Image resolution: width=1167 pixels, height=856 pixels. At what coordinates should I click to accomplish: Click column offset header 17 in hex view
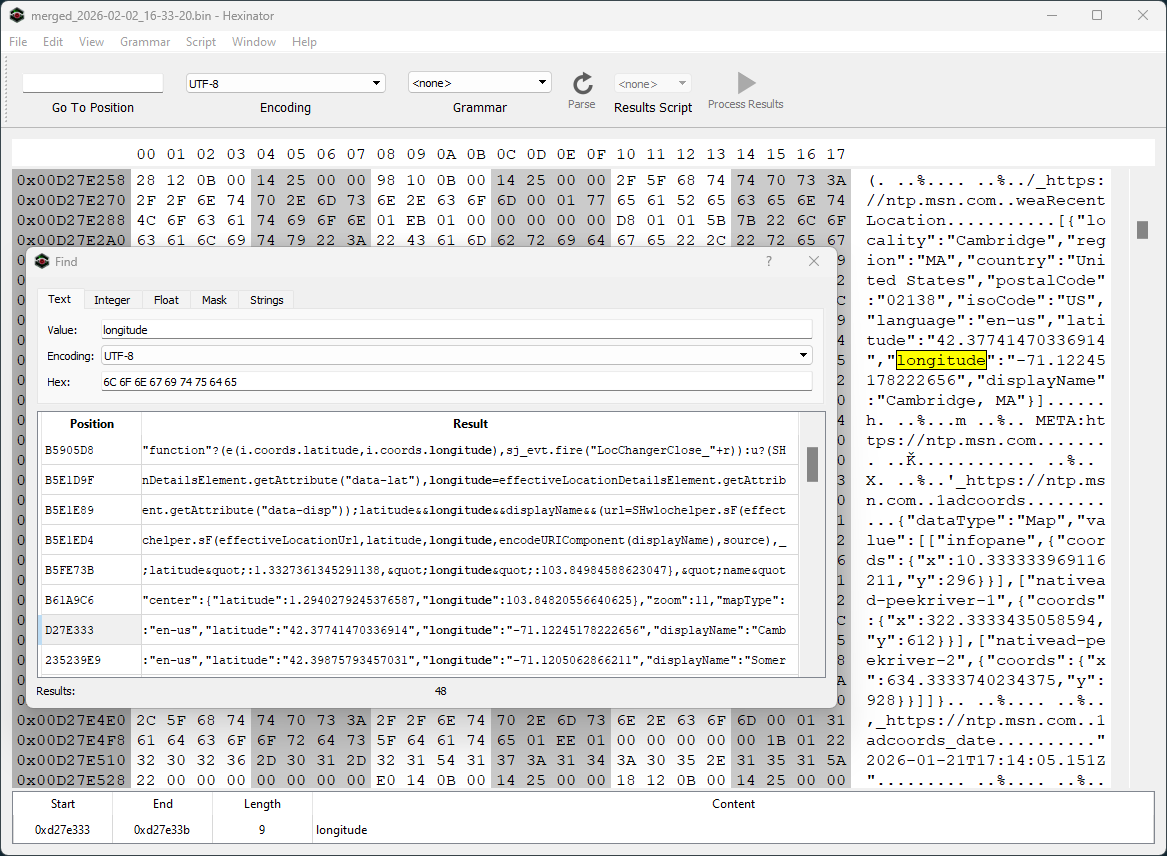point(836,154)
